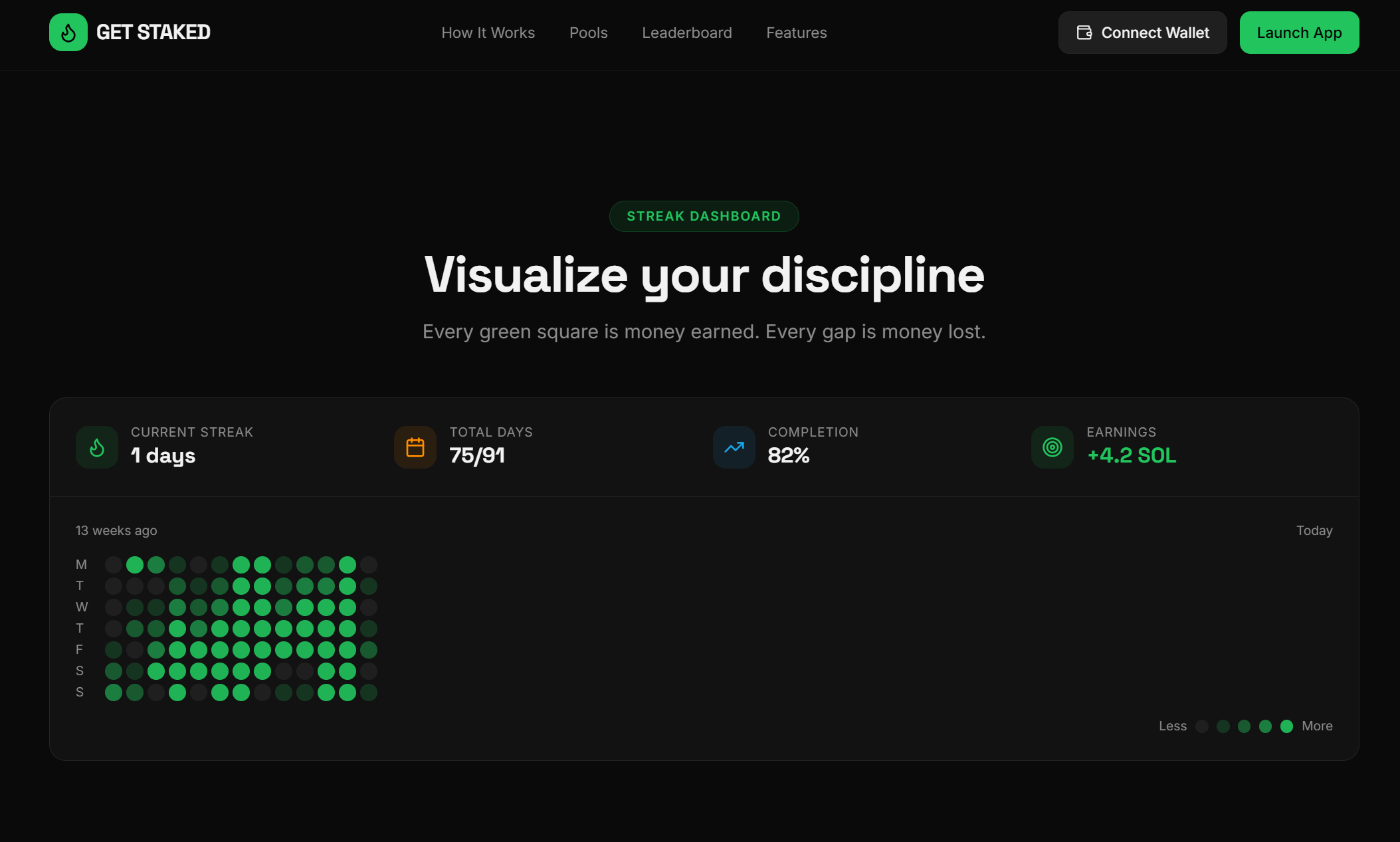Image resolution: width=1400 pixels, height=842 pixels.
Task: Click the Streak Dashboard badge
Action: (x=704, y=216)
